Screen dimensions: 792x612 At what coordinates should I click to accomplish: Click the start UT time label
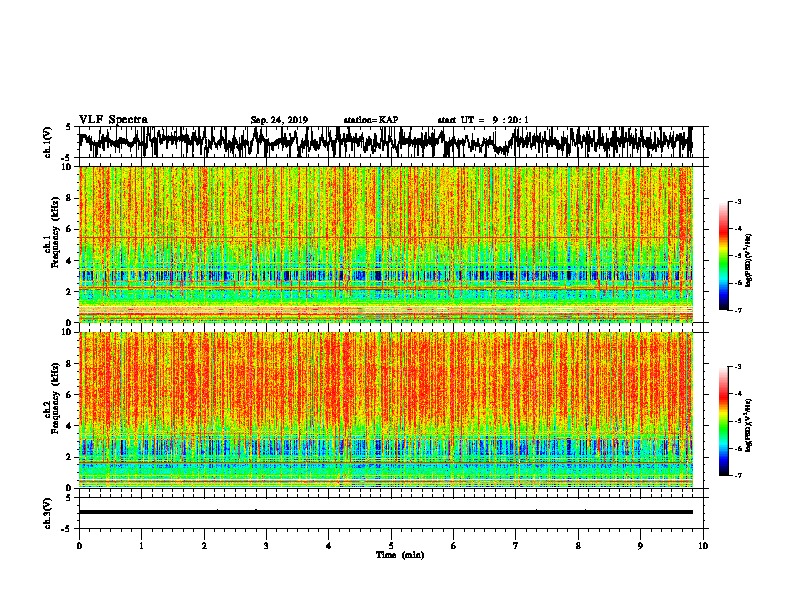(483, 120)
